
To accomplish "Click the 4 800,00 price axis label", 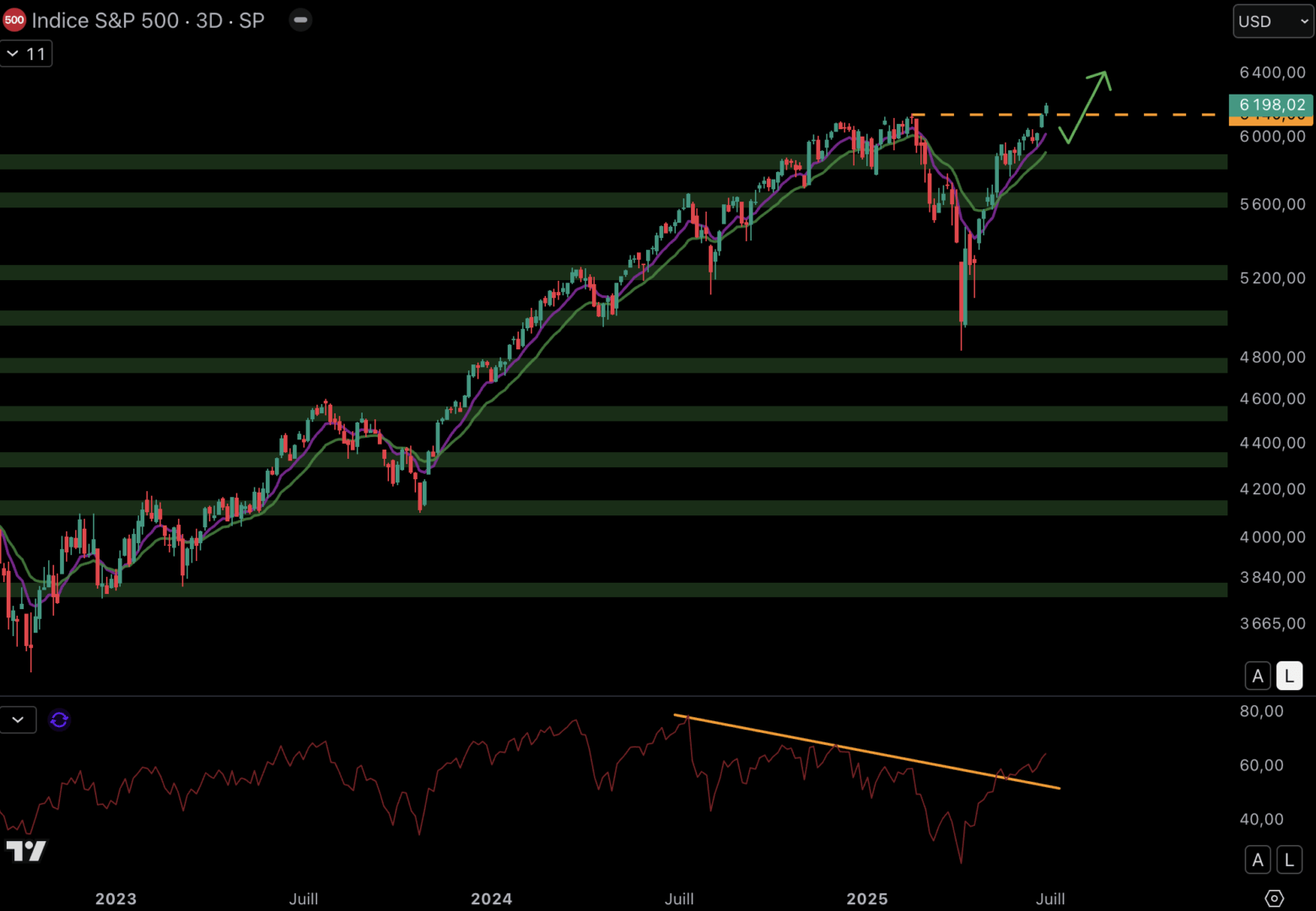I will click(x=1272, y=357).
